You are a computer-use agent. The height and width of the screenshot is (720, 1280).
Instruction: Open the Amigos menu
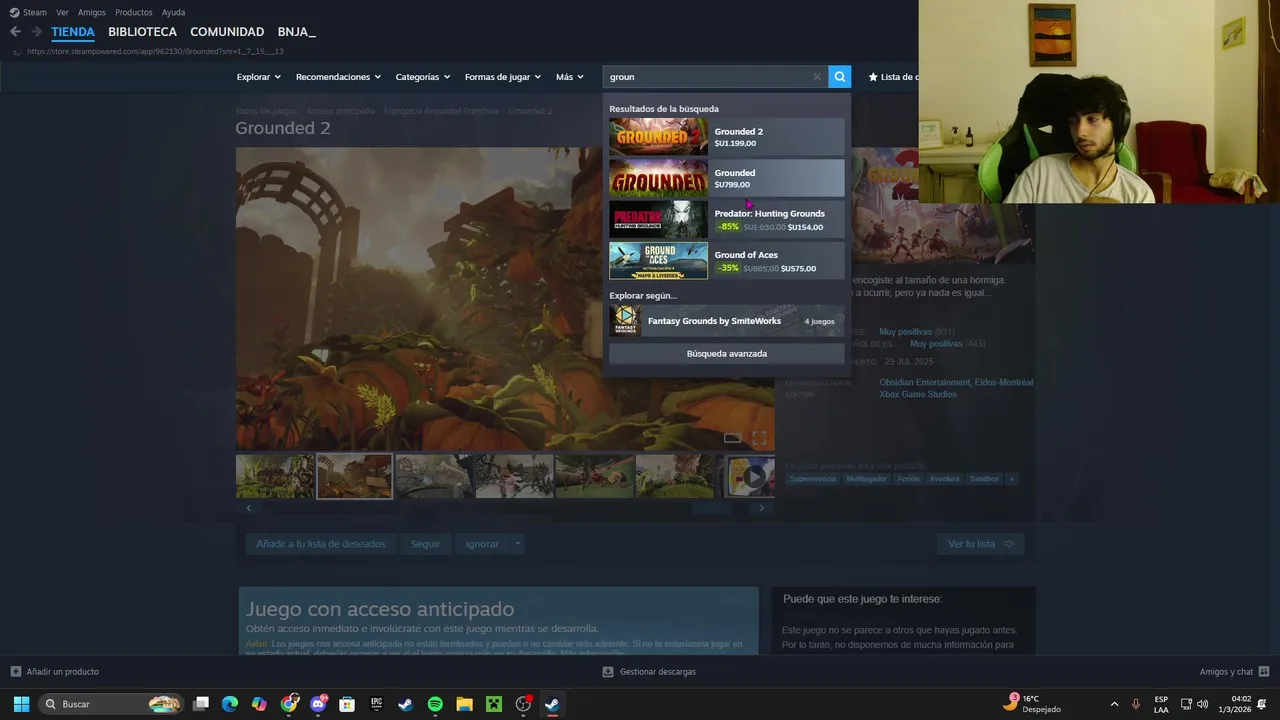91,12
